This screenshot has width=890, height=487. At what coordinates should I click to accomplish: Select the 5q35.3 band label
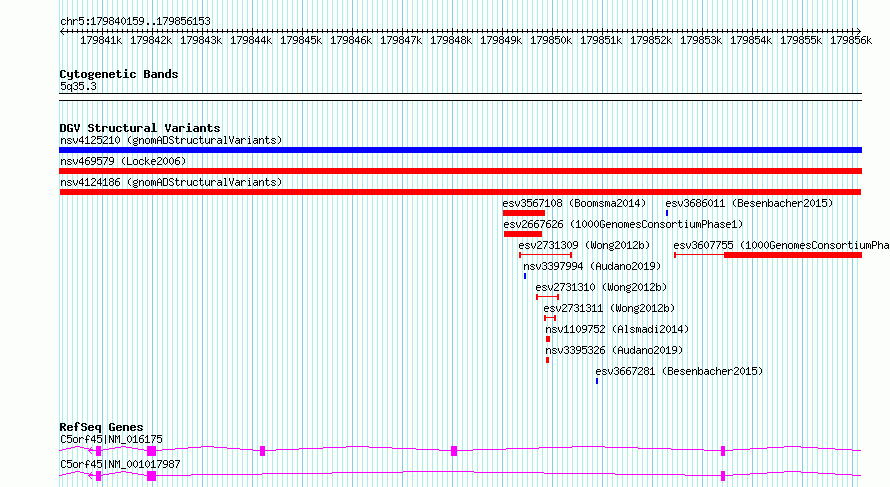click(78, 86)
